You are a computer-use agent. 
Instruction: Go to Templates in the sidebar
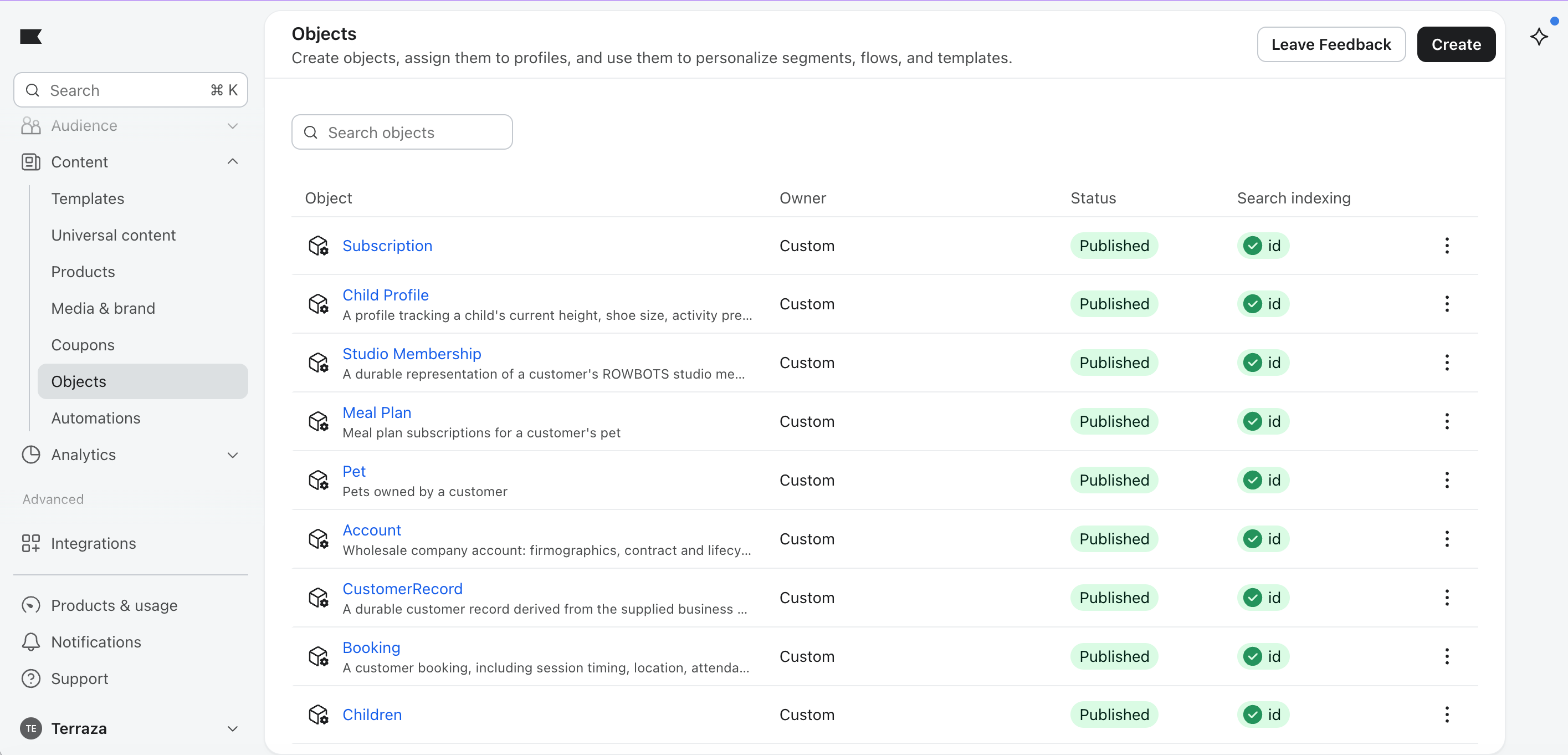(x=88, y=198)
